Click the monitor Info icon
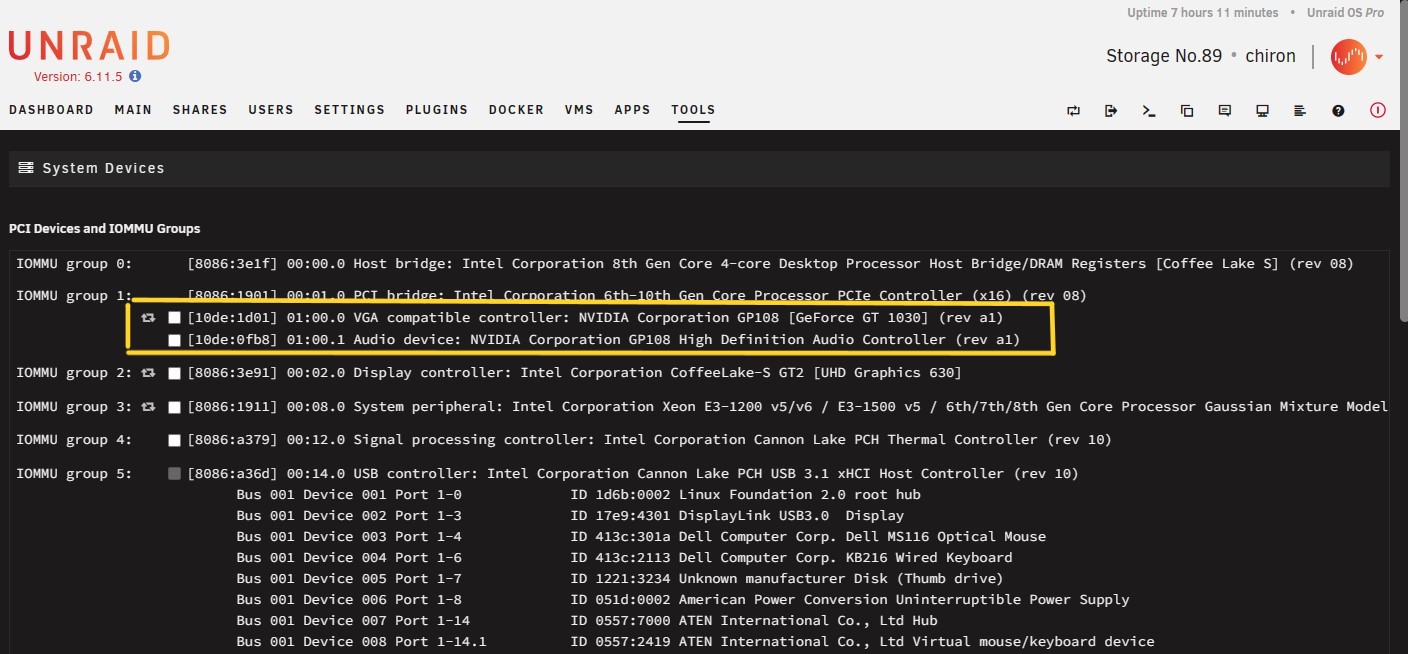Screen dimensions: 1408x654 pos(1263,111)
